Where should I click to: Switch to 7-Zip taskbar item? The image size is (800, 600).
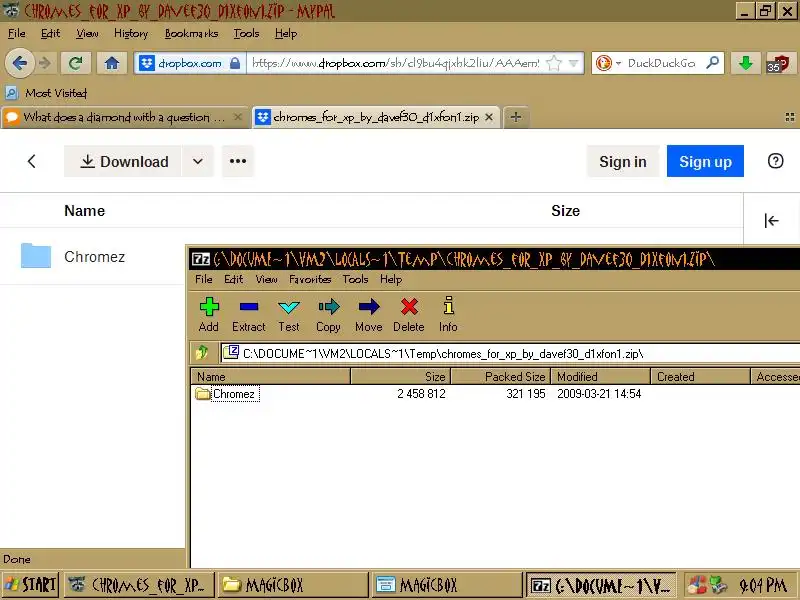601,585
